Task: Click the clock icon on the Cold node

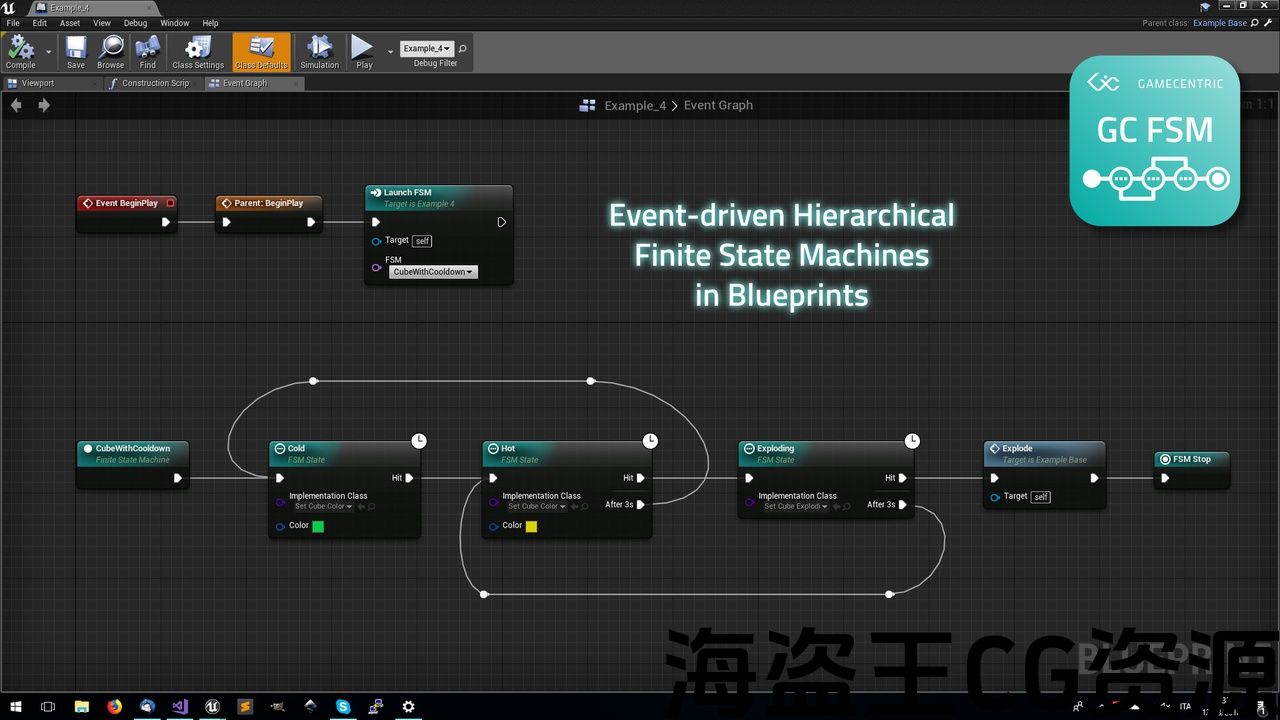Action: tap(419, 441)
